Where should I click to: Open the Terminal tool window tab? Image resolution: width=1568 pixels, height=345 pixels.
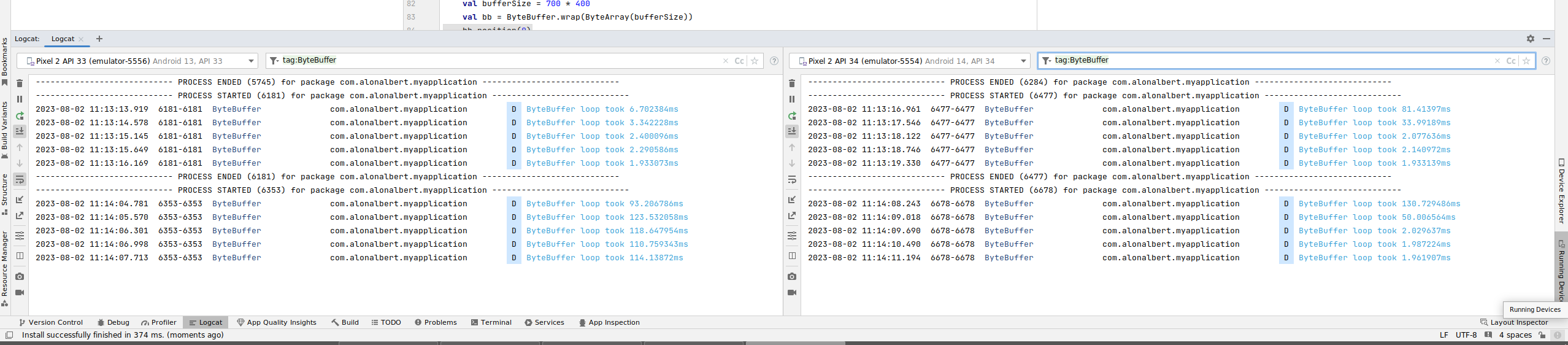[x=491, y=322]
